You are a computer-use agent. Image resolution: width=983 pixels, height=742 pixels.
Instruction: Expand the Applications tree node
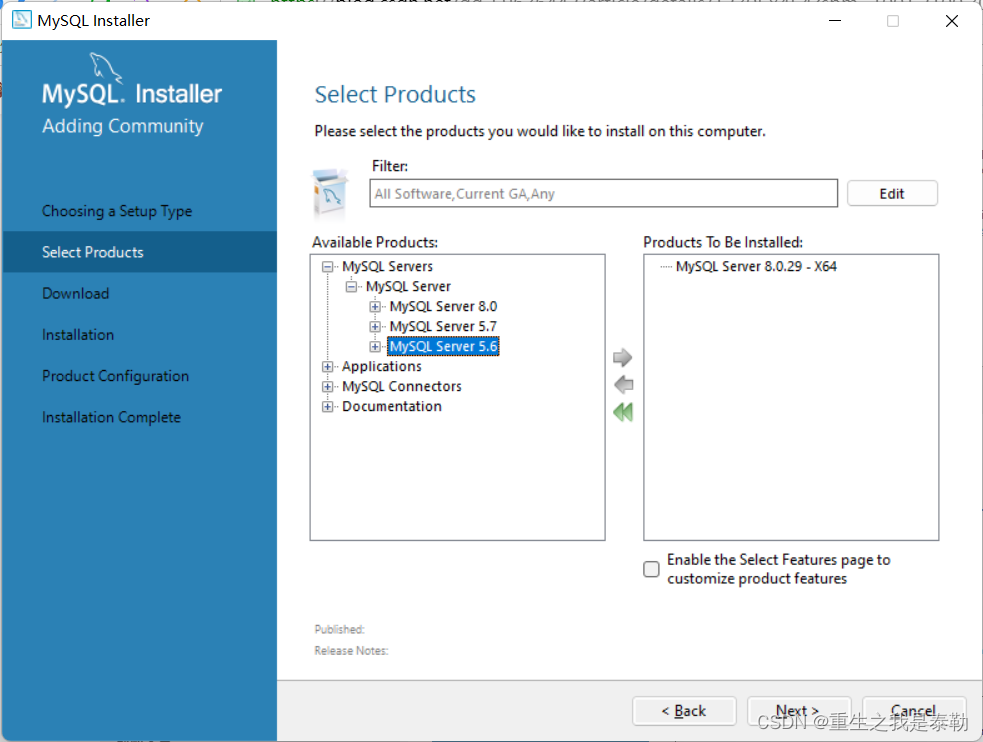click(x=327, y=367)
